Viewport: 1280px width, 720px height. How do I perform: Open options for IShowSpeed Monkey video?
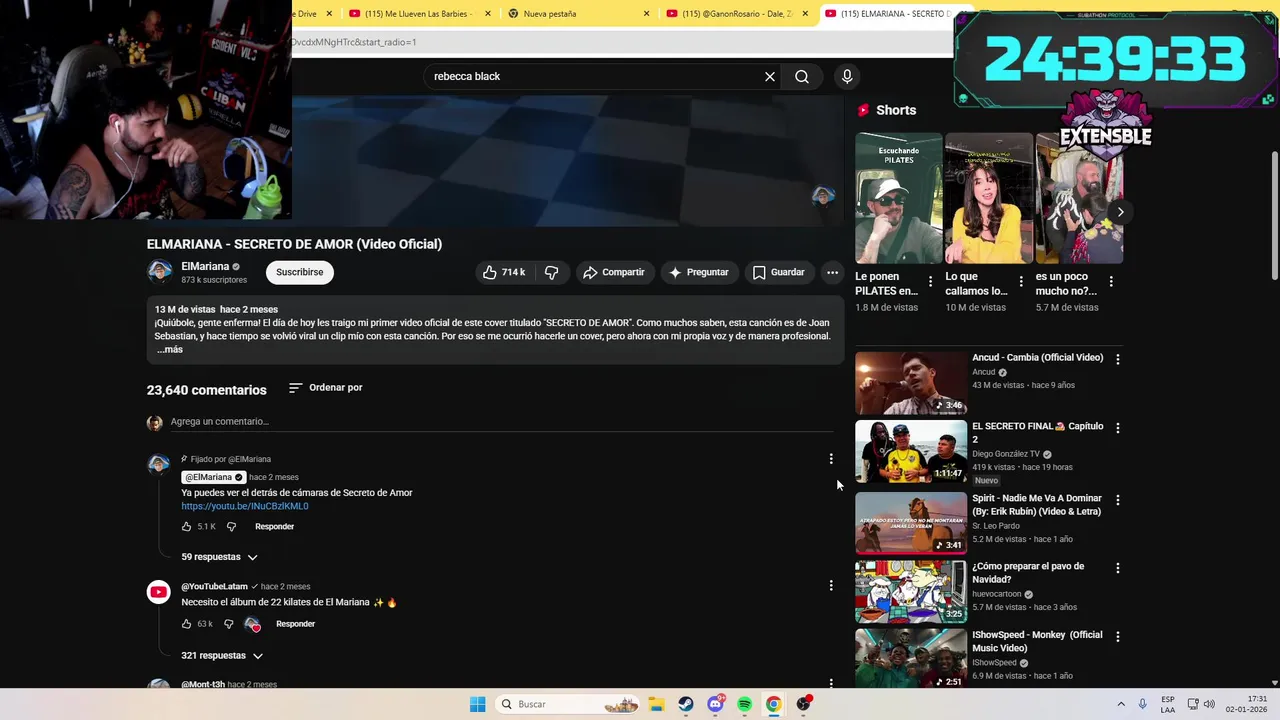click(x=1118, y=637)
